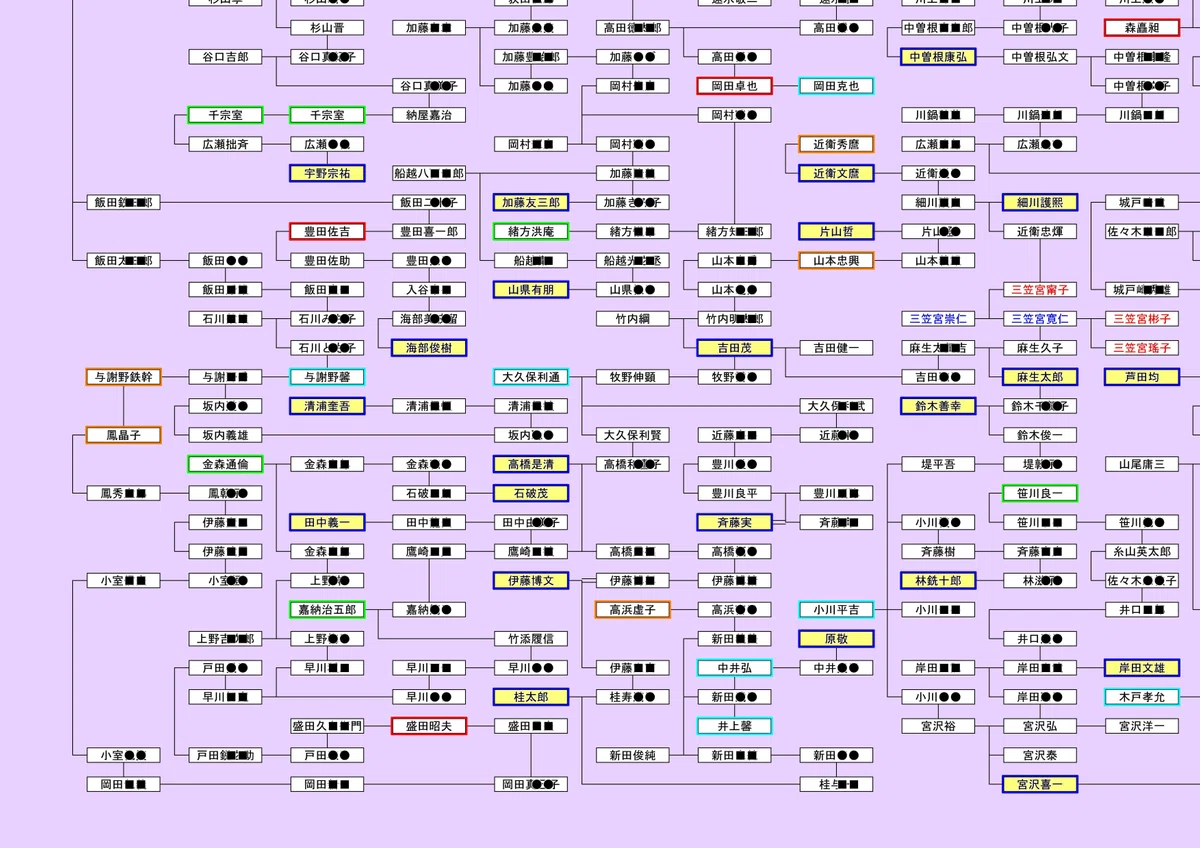Open the 山県有朋 entry
The width and height of the screenshot is (1200, 848).
tap(531, 289)
